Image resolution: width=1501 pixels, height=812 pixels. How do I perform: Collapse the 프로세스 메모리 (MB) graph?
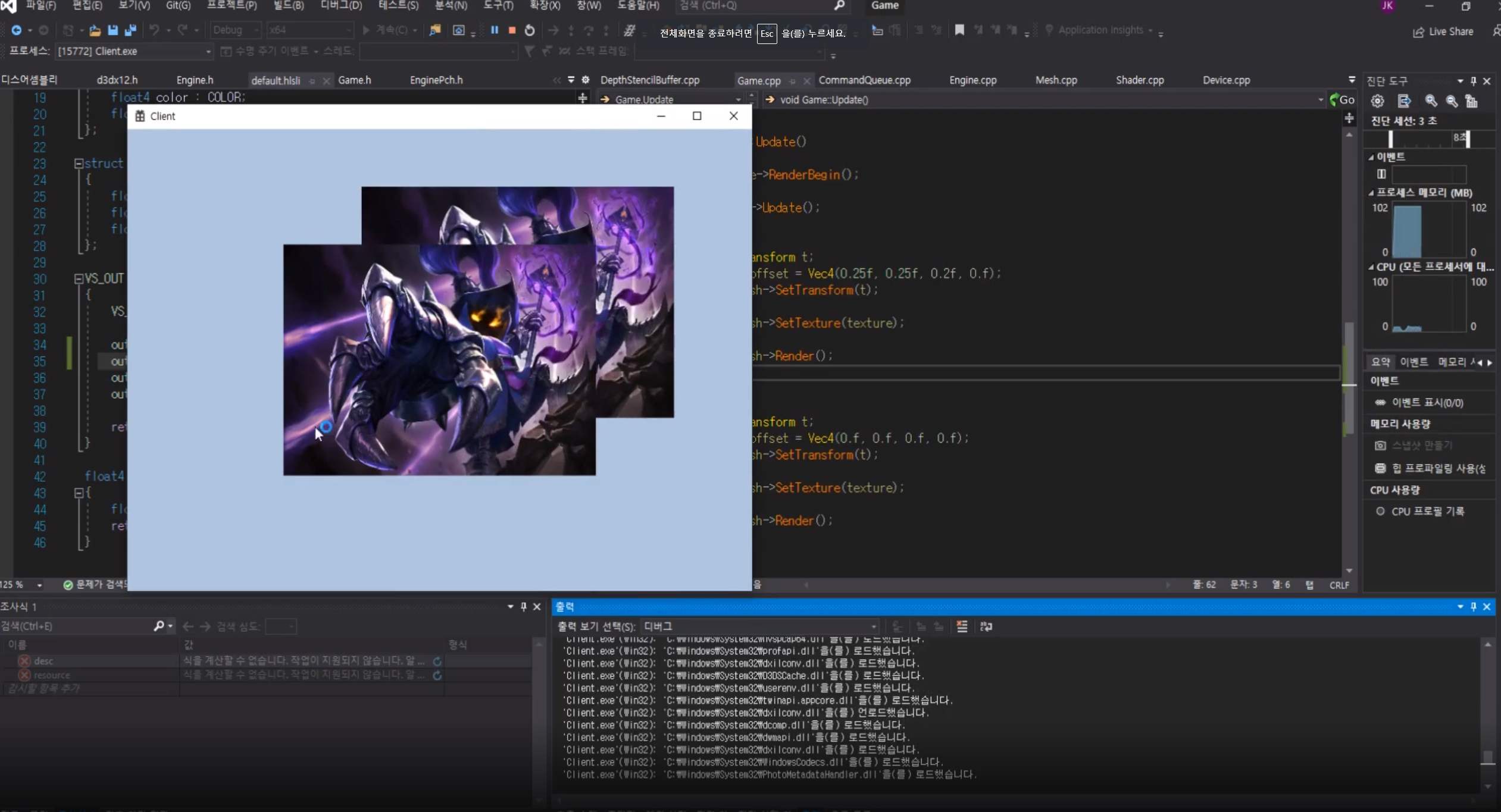coord(1371,193)
